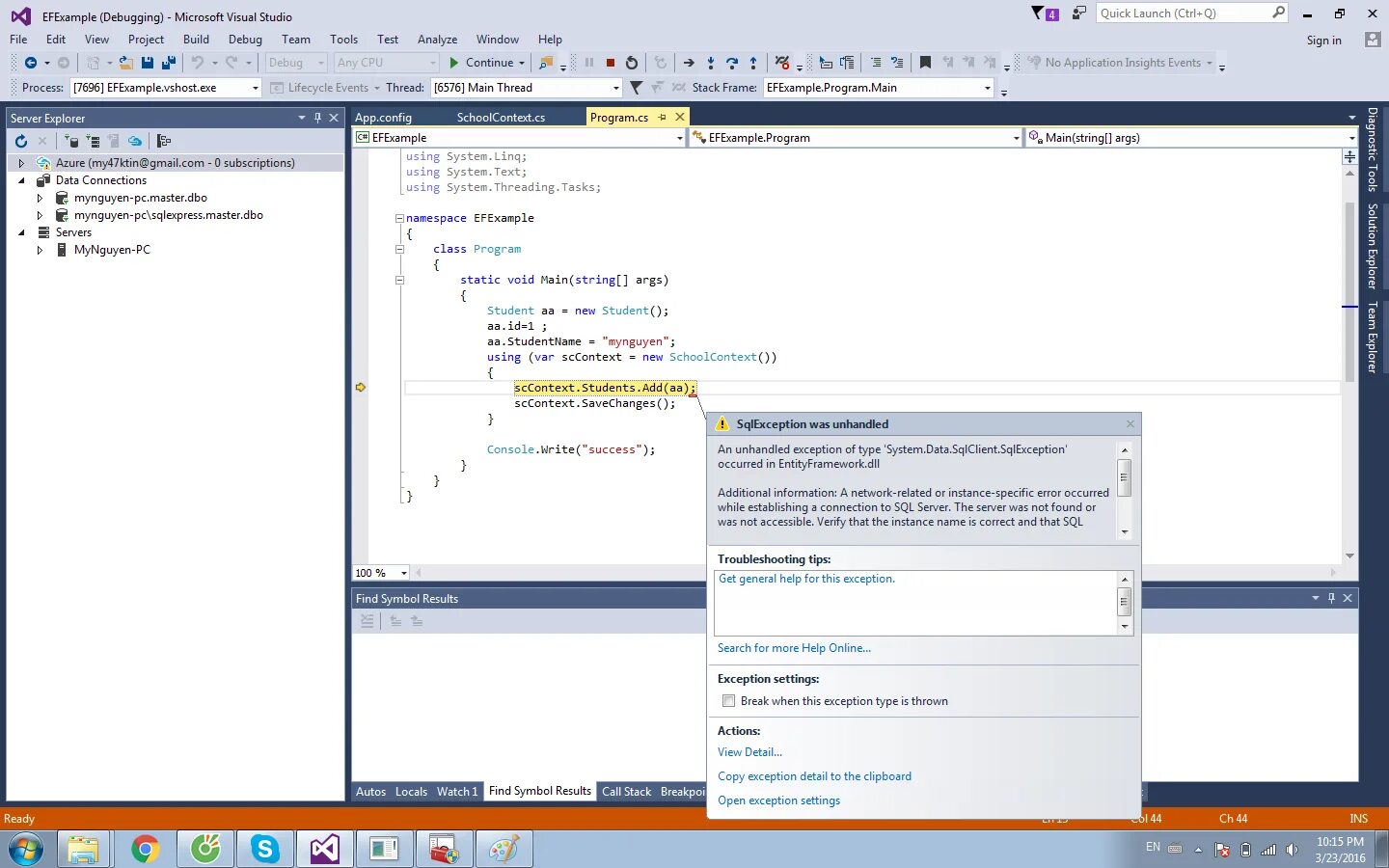
Task: Click the Show Next Statement arrow icon
Action: (689, 63)
